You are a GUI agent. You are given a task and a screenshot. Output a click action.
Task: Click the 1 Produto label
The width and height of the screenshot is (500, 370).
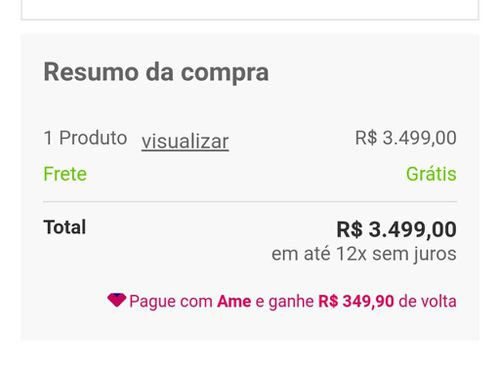pyautogui.click(x=85, y=138)
